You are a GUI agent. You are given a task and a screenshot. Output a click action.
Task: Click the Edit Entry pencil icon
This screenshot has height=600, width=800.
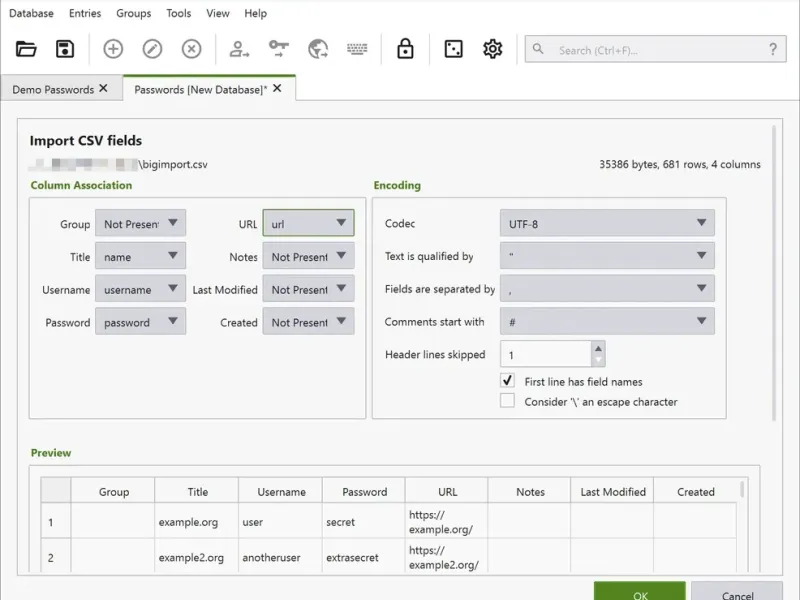(x=152, y=49)
